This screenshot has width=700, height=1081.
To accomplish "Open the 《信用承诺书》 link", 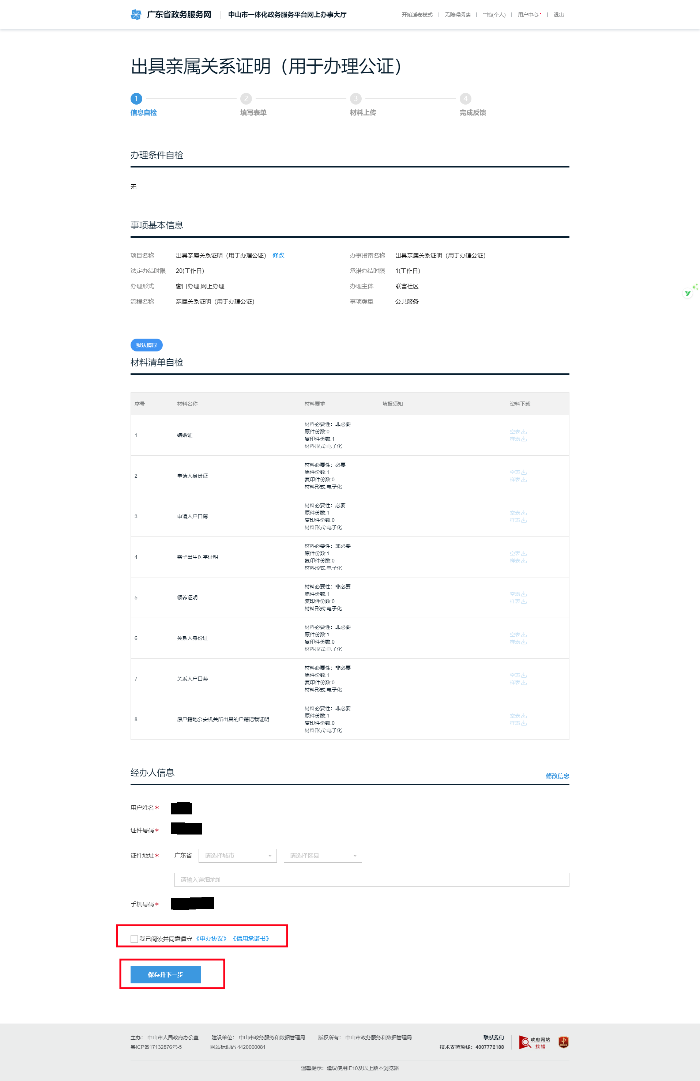I will click(x=251, y=938).
